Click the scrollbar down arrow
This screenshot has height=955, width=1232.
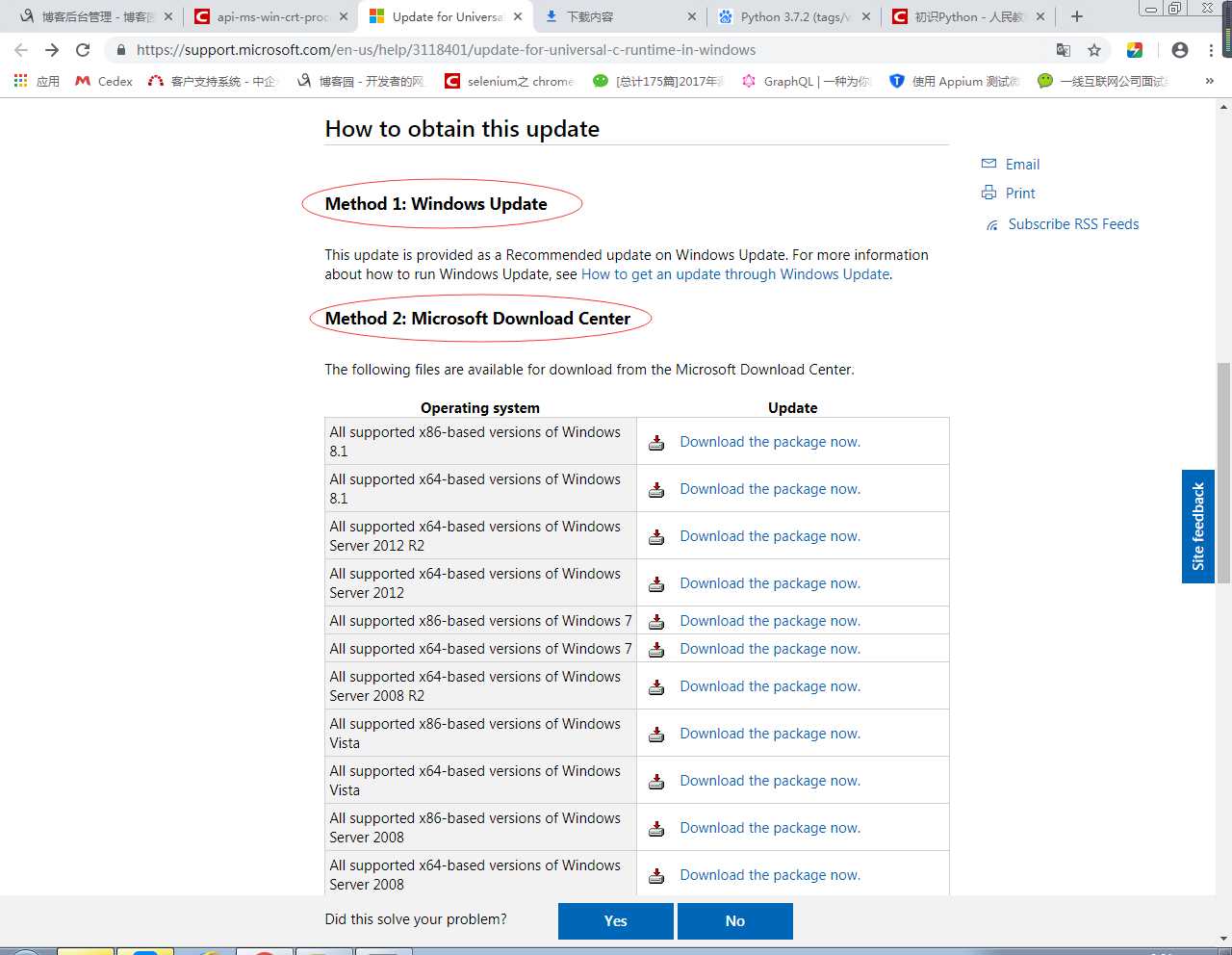pos(1223,939)
